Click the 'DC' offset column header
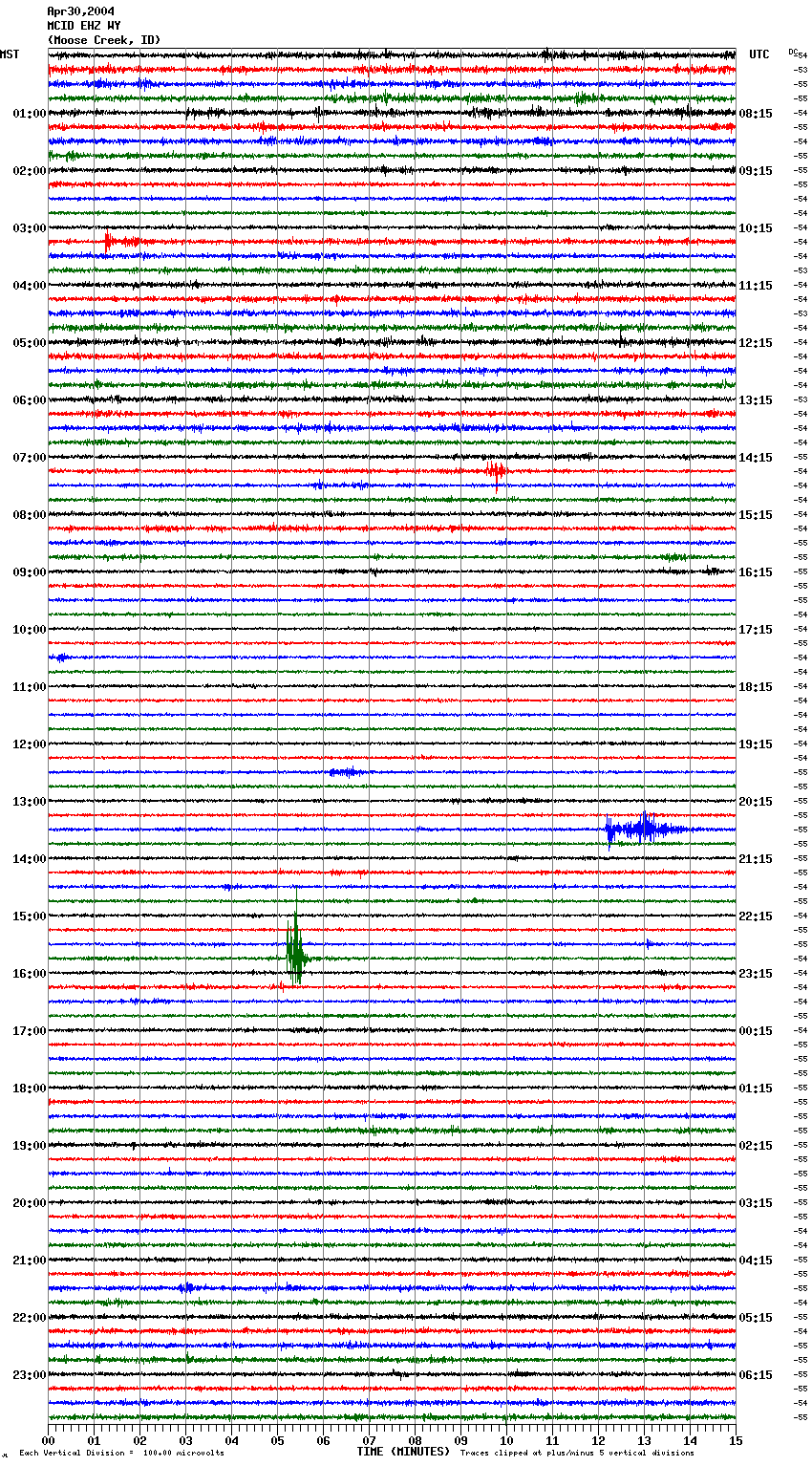 click(793, 52)
